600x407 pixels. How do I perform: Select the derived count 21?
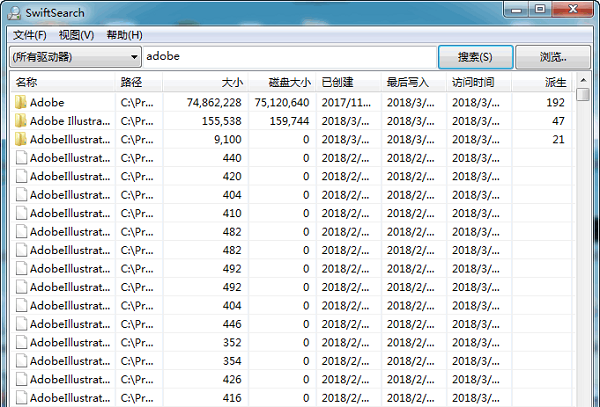(x=558, y=139)
